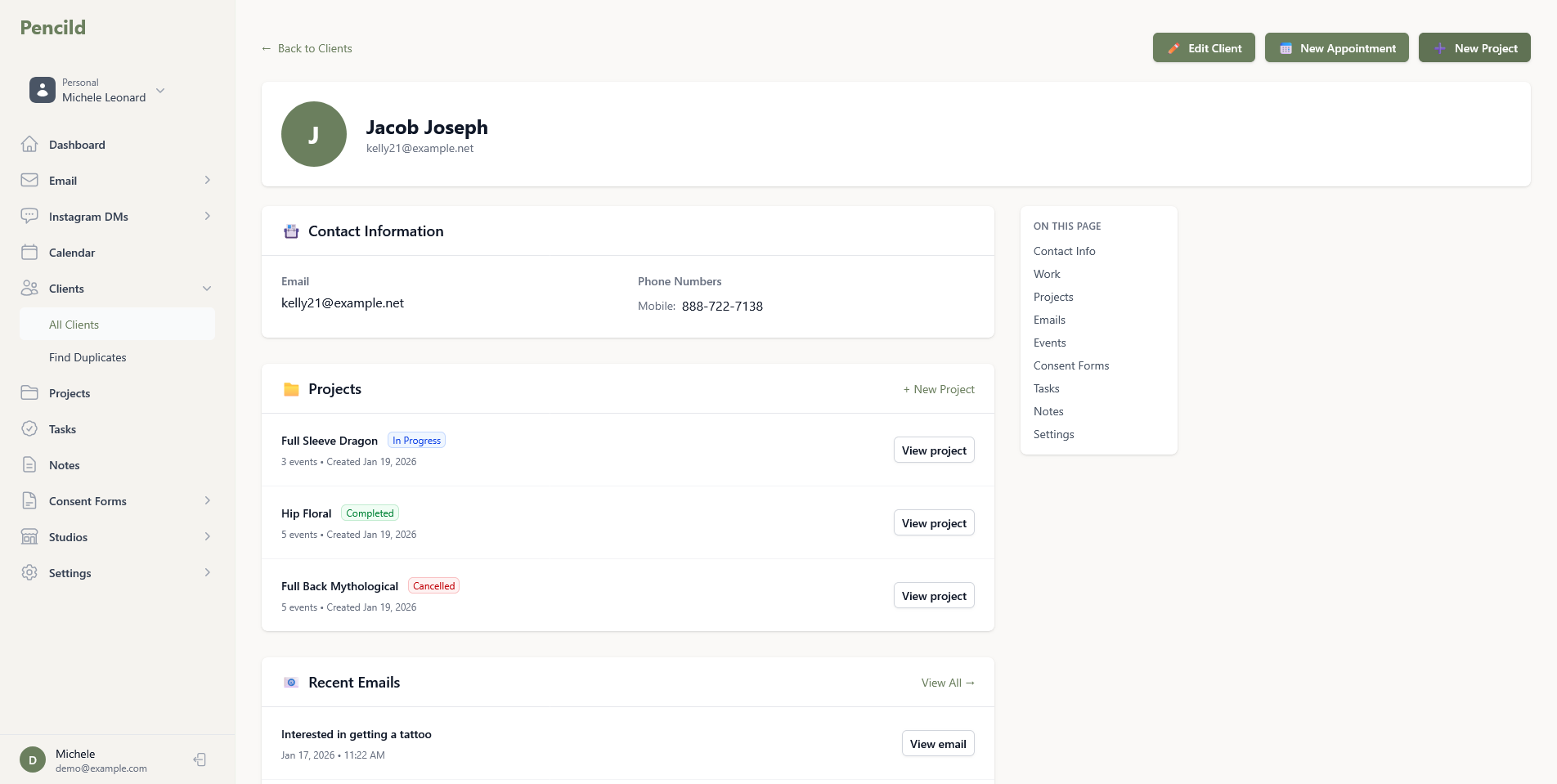Open the Calendar using its sidebar icon
1557x784 pixels.
(x=29, y=252)
